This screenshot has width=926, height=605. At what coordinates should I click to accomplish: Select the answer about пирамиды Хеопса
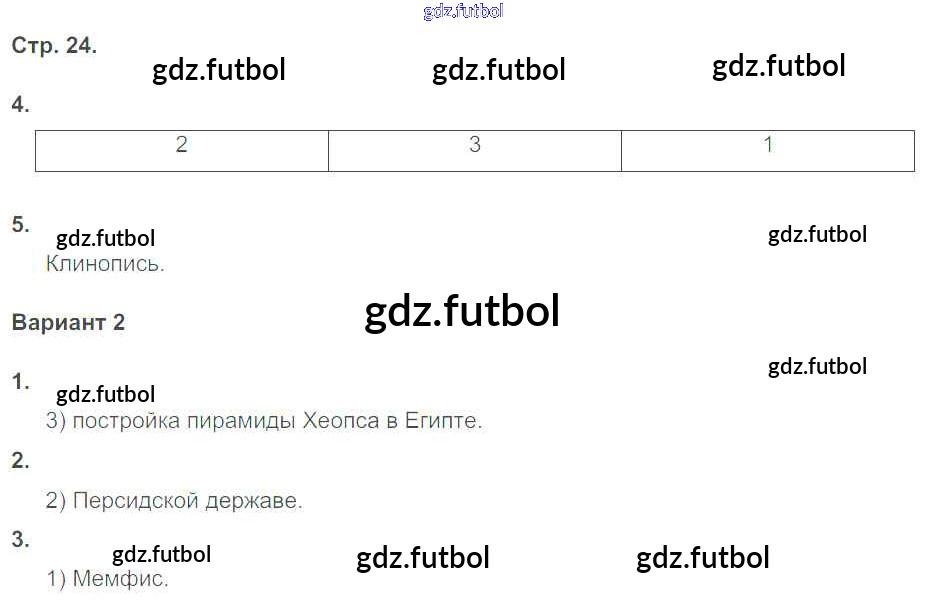264,421
